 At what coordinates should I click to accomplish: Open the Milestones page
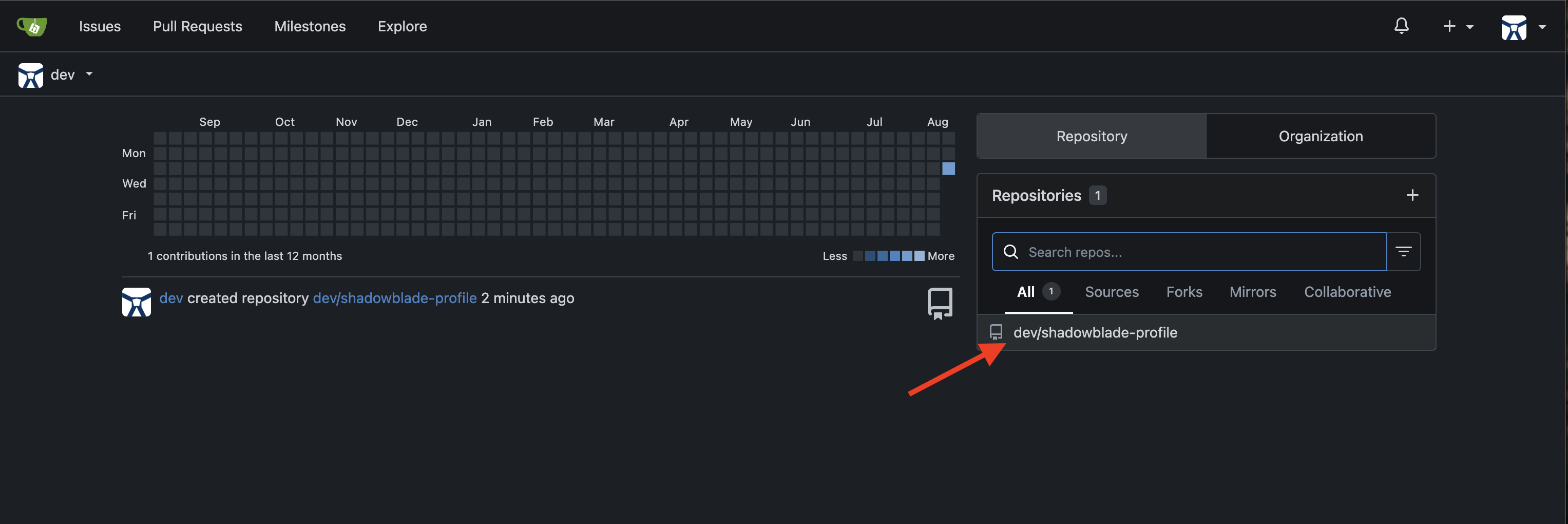pos(310,26)
